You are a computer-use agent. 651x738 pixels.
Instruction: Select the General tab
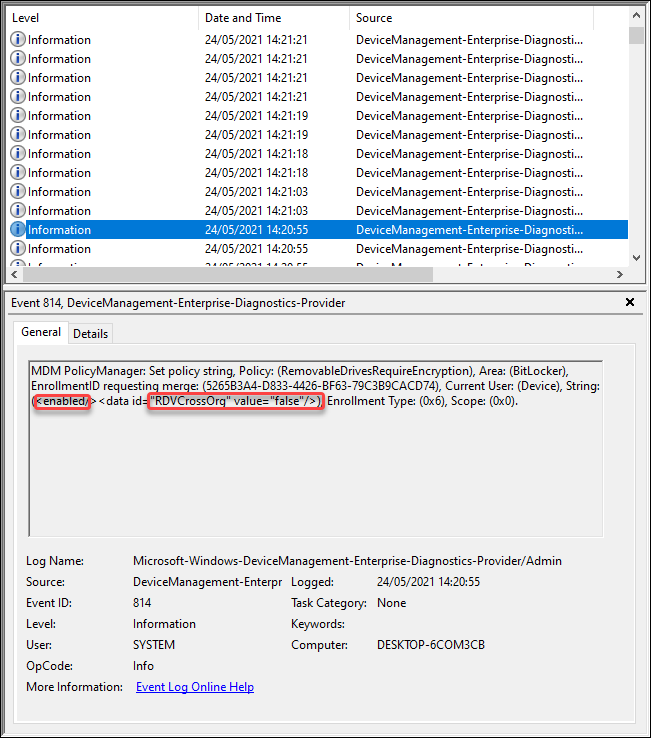point(41,332)
